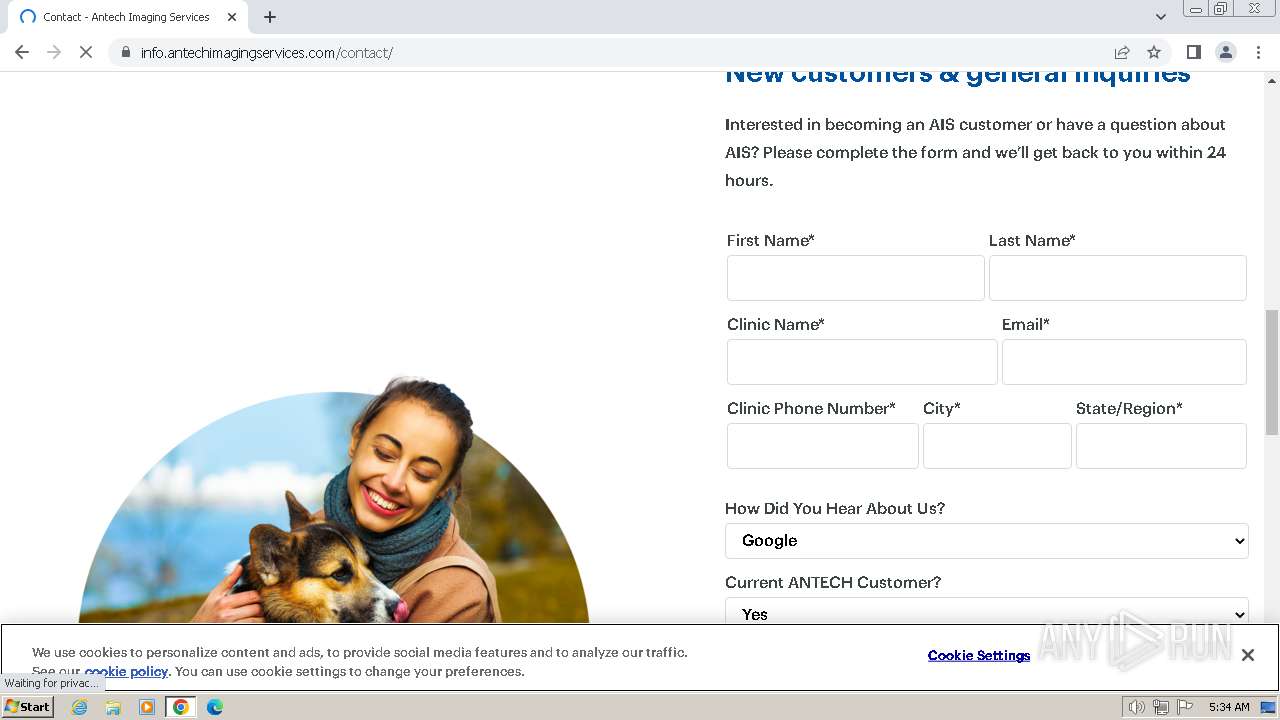The image size is (1280, 720).
Task: Click the First Name field
Action: (x=856, y=278)
